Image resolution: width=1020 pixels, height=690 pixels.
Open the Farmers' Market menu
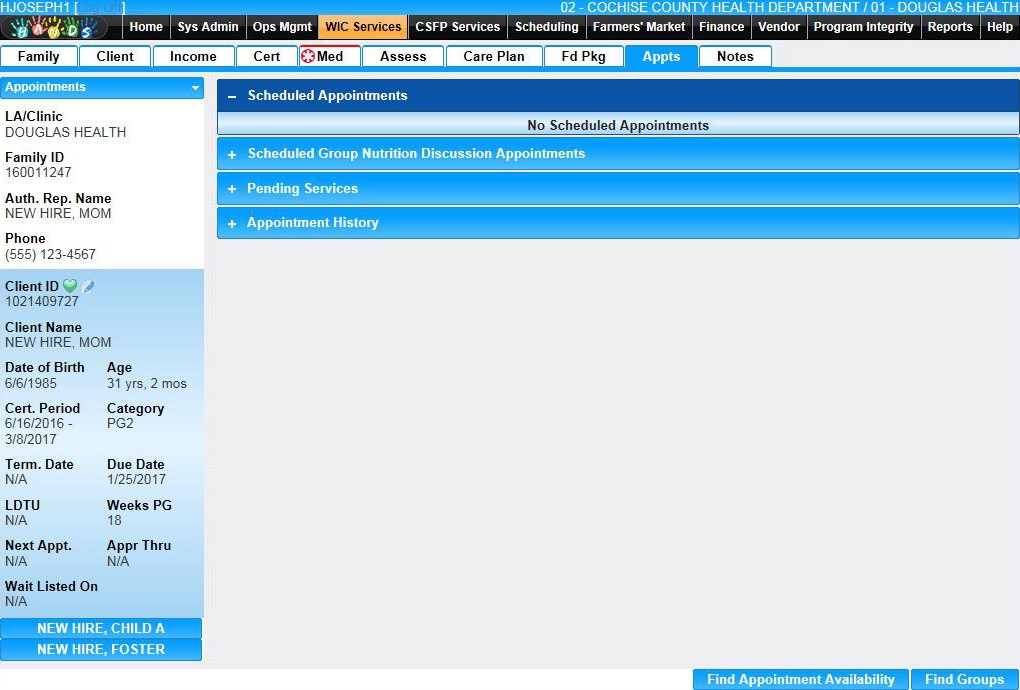pyautogui.click(x=639, y=27)
